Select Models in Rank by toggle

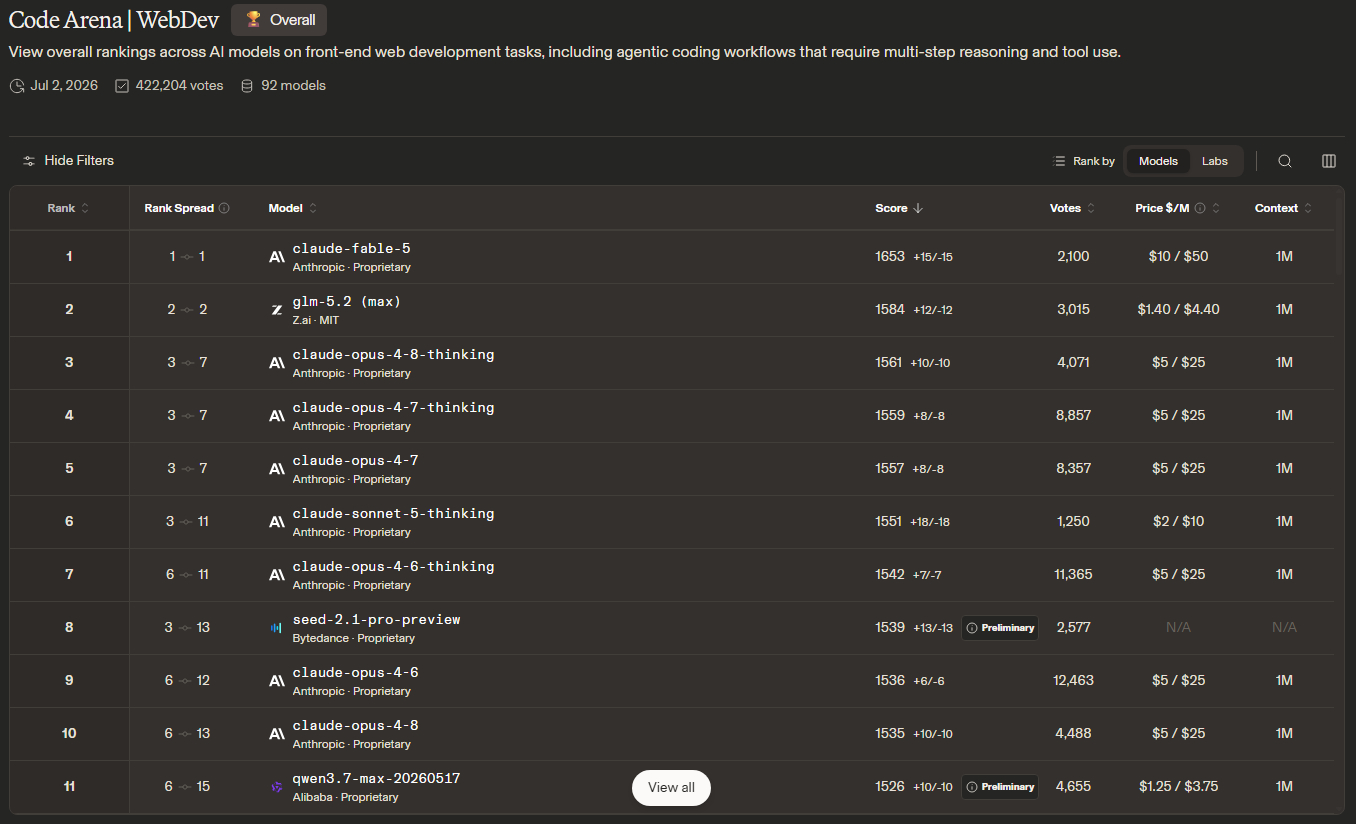pos(1158,161)
